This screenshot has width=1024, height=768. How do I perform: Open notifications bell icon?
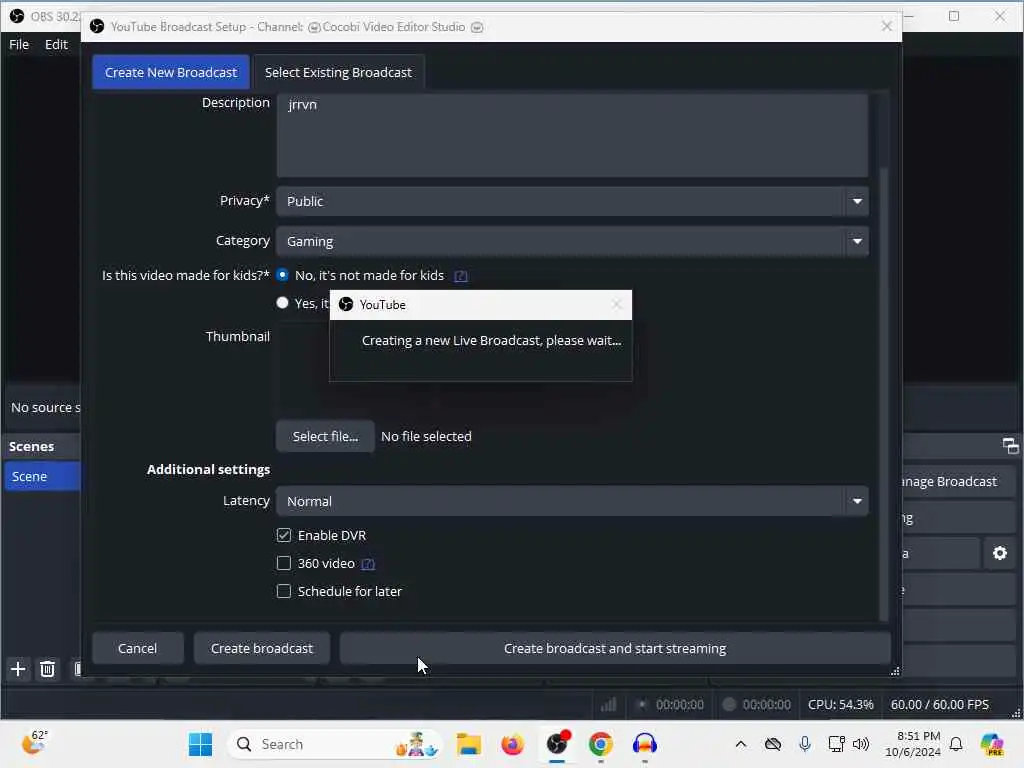tap(956, 744)
